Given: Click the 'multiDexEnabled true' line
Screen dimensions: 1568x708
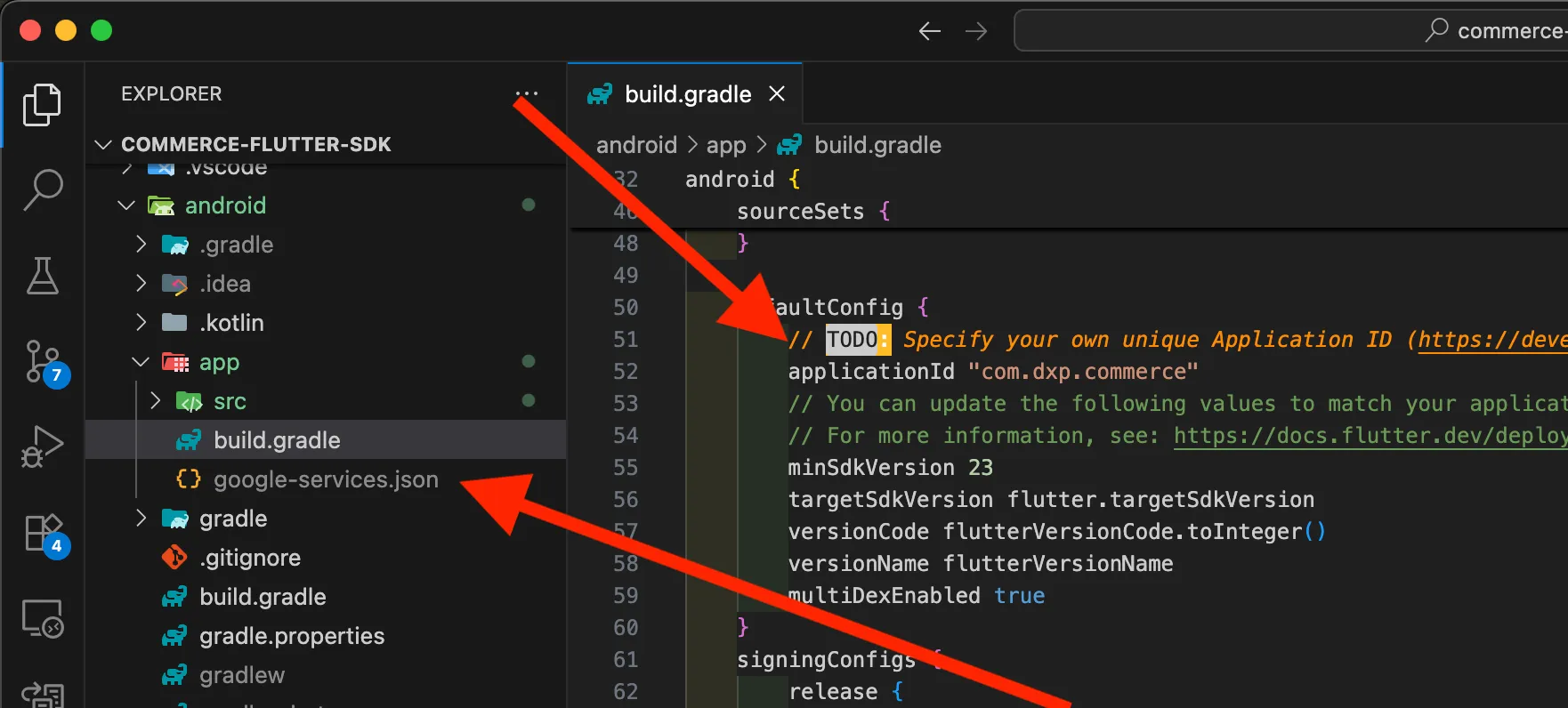Looking at the screenshot, I should (x=917, y=596).
